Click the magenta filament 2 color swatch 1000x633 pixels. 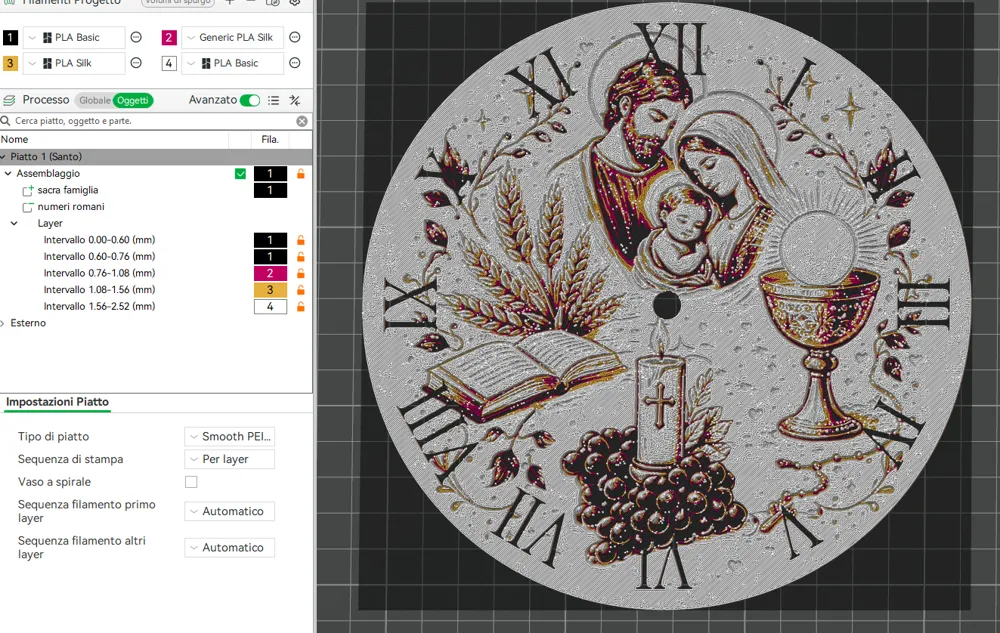pos(169,38)
